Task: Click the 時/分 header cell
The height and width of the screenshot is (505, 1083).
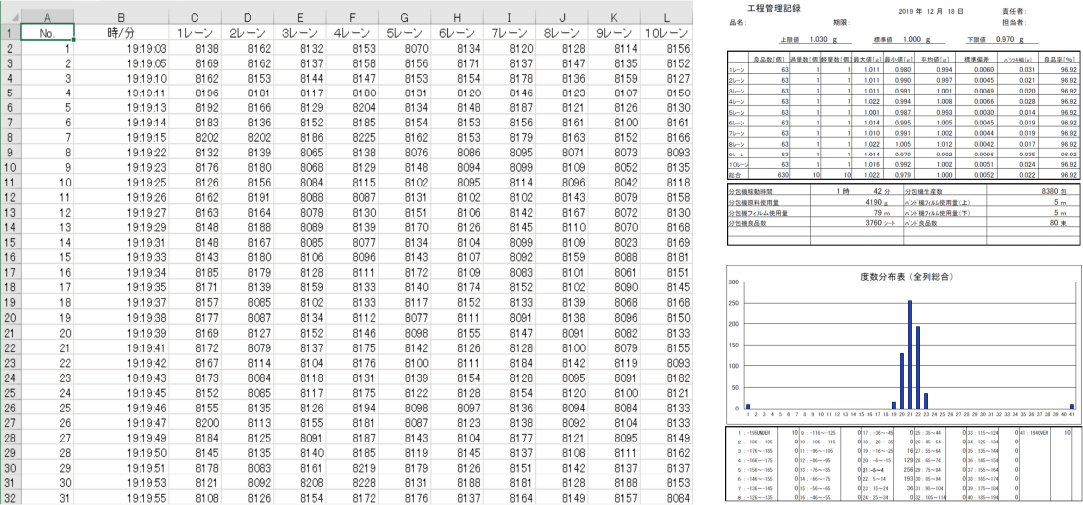Action: pyautogui.click(x=121, y=33)
